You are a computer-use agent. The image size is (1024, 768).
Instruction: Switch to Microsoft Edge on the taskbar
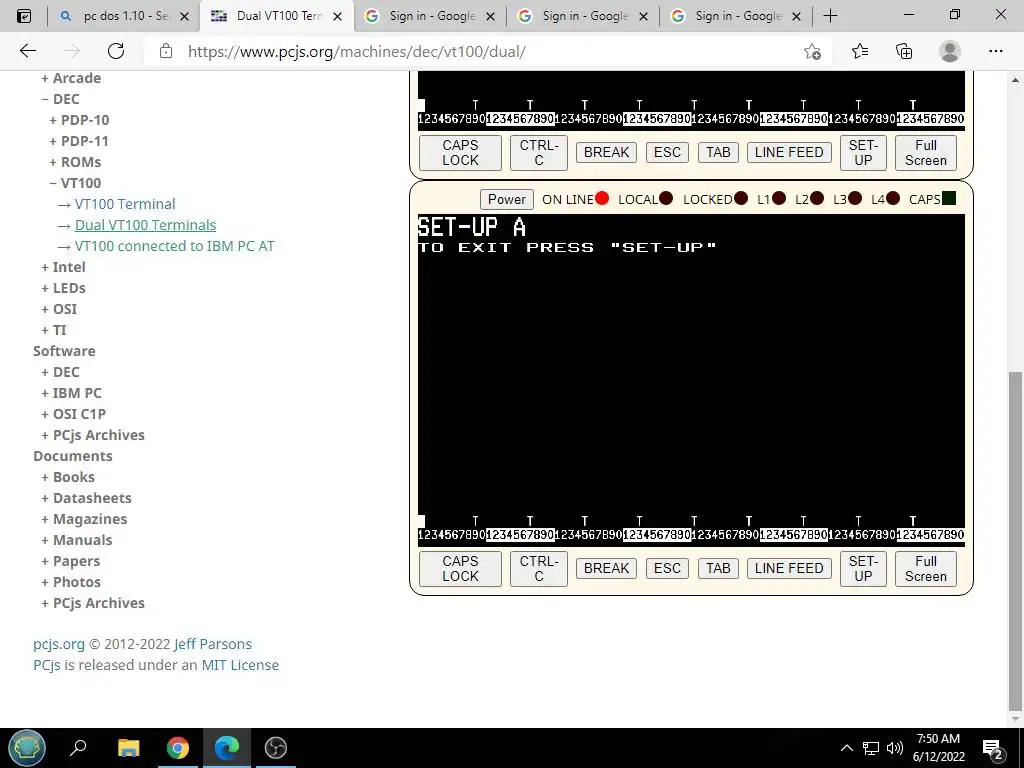[x=227, y=748]
